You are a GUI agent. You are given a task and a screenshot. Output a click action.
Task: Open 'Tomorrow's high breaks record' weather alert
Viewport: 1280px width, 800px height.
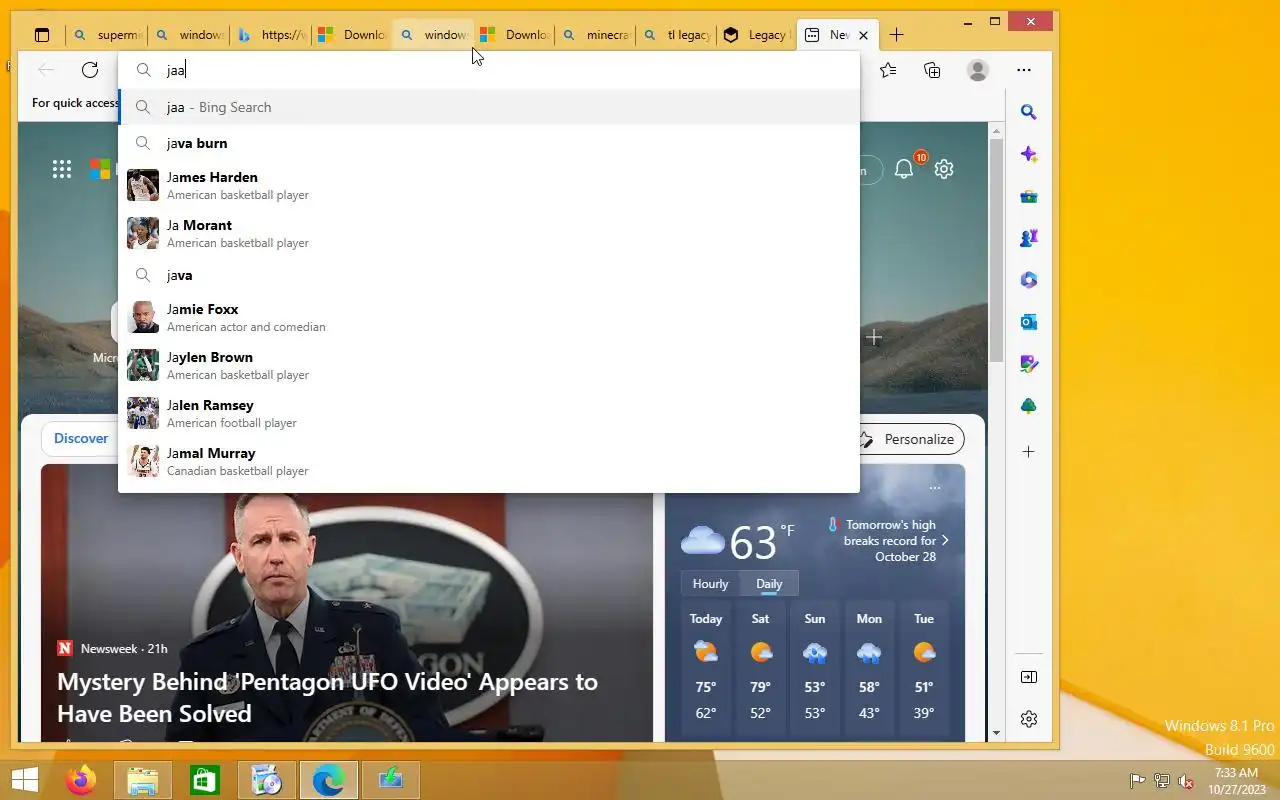(x=888, y=540)
